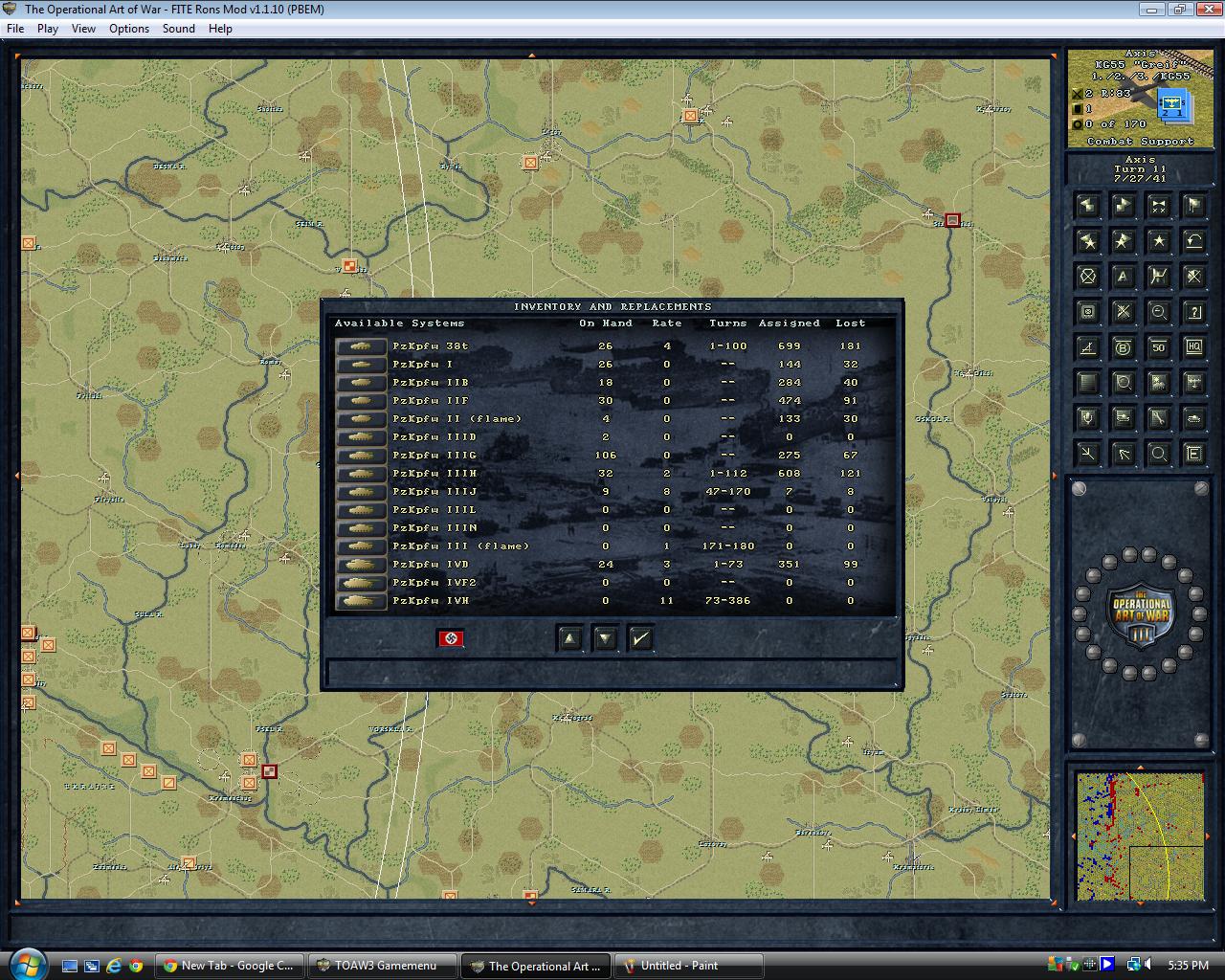
Task: Select the PzKpfw IIIH tank icon button
Action: coord(361,474)
